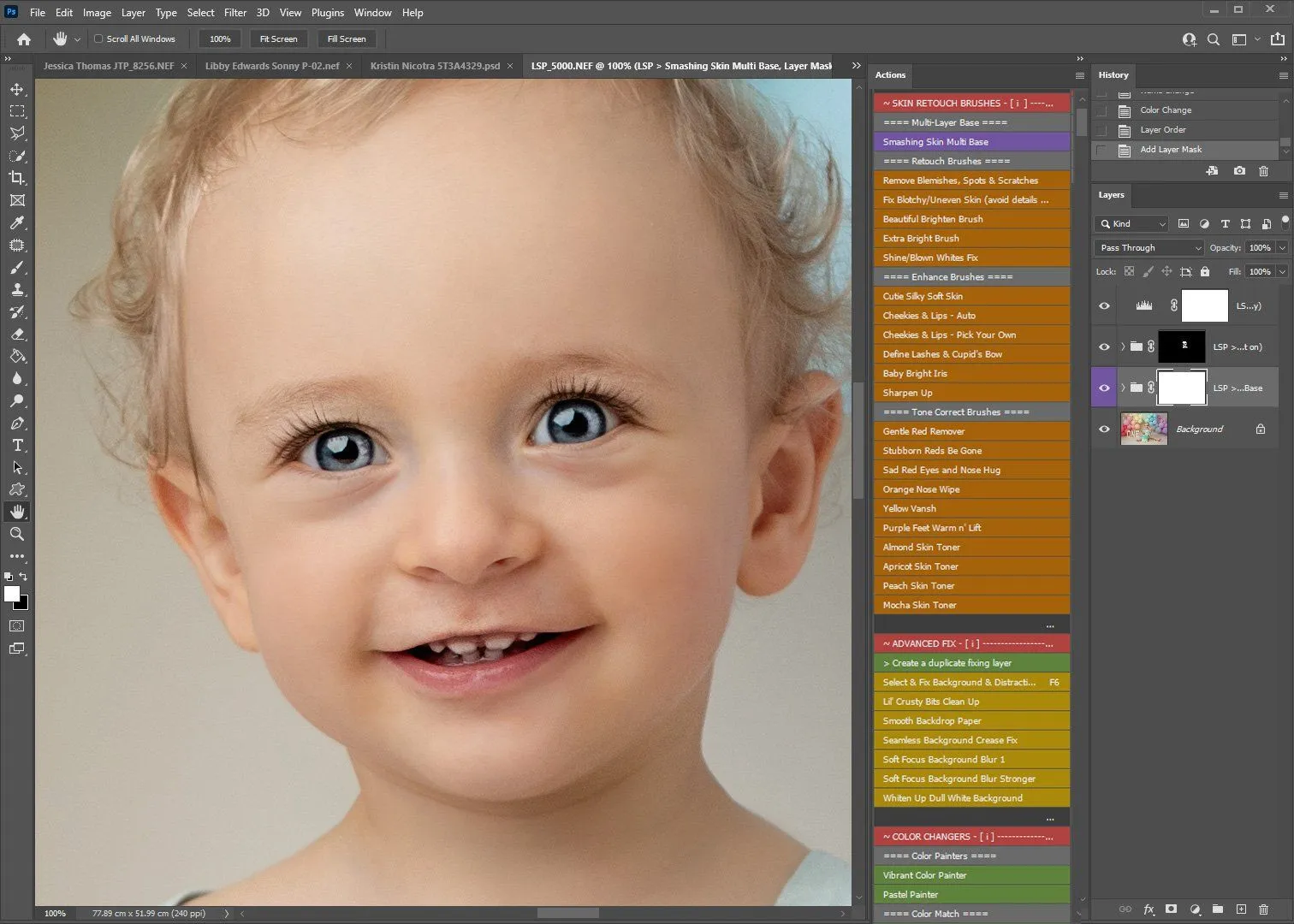Toggle Color Change history source box
This screenshot has width=1294, height=924.
click(1101, 110)
